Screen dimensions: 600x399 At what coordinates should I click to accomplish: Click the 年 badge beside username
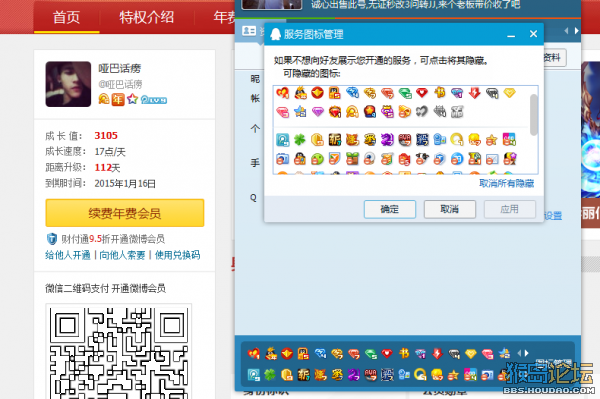pyautogui.click(x=118, y=99)
